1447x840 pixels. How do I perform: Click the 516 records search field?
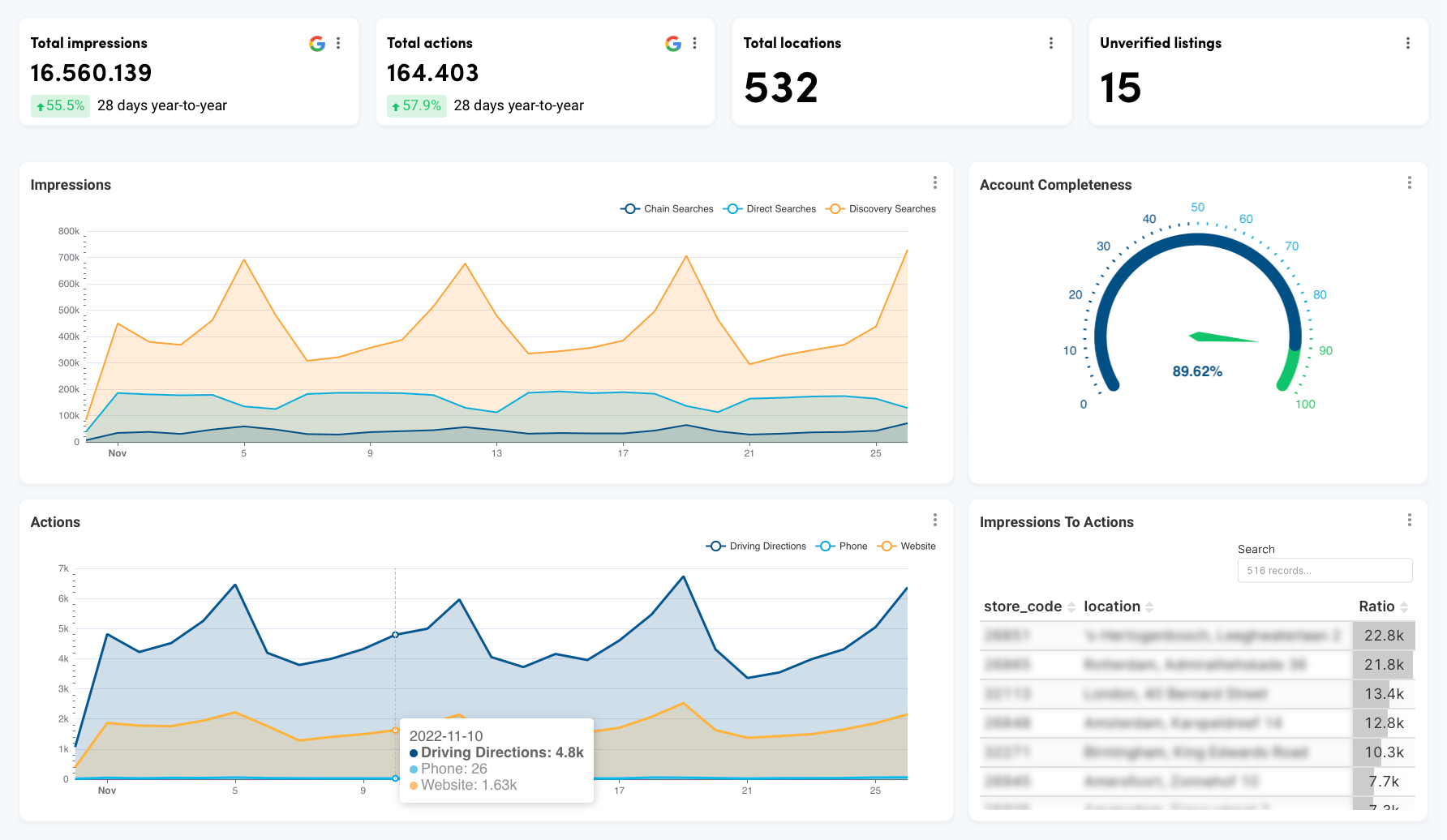[x=1325, y=570]
